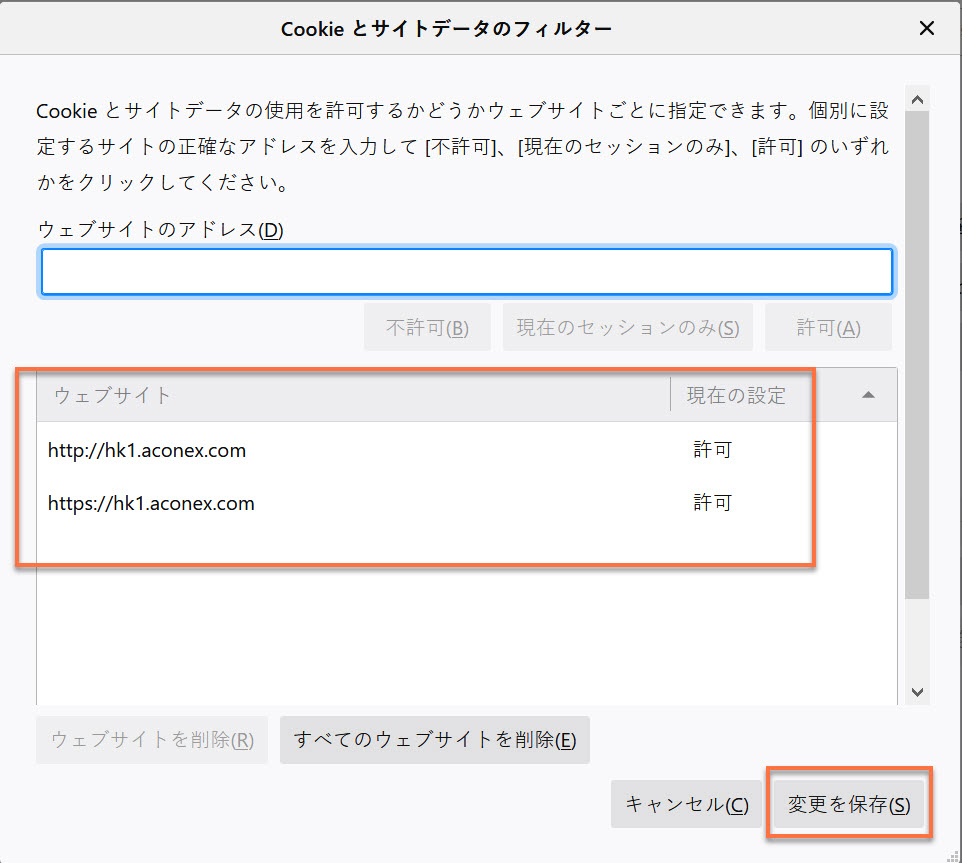962x863 pixels.
Task: Select the https://hk1.aconex.com row
Action: coord(467,503)
